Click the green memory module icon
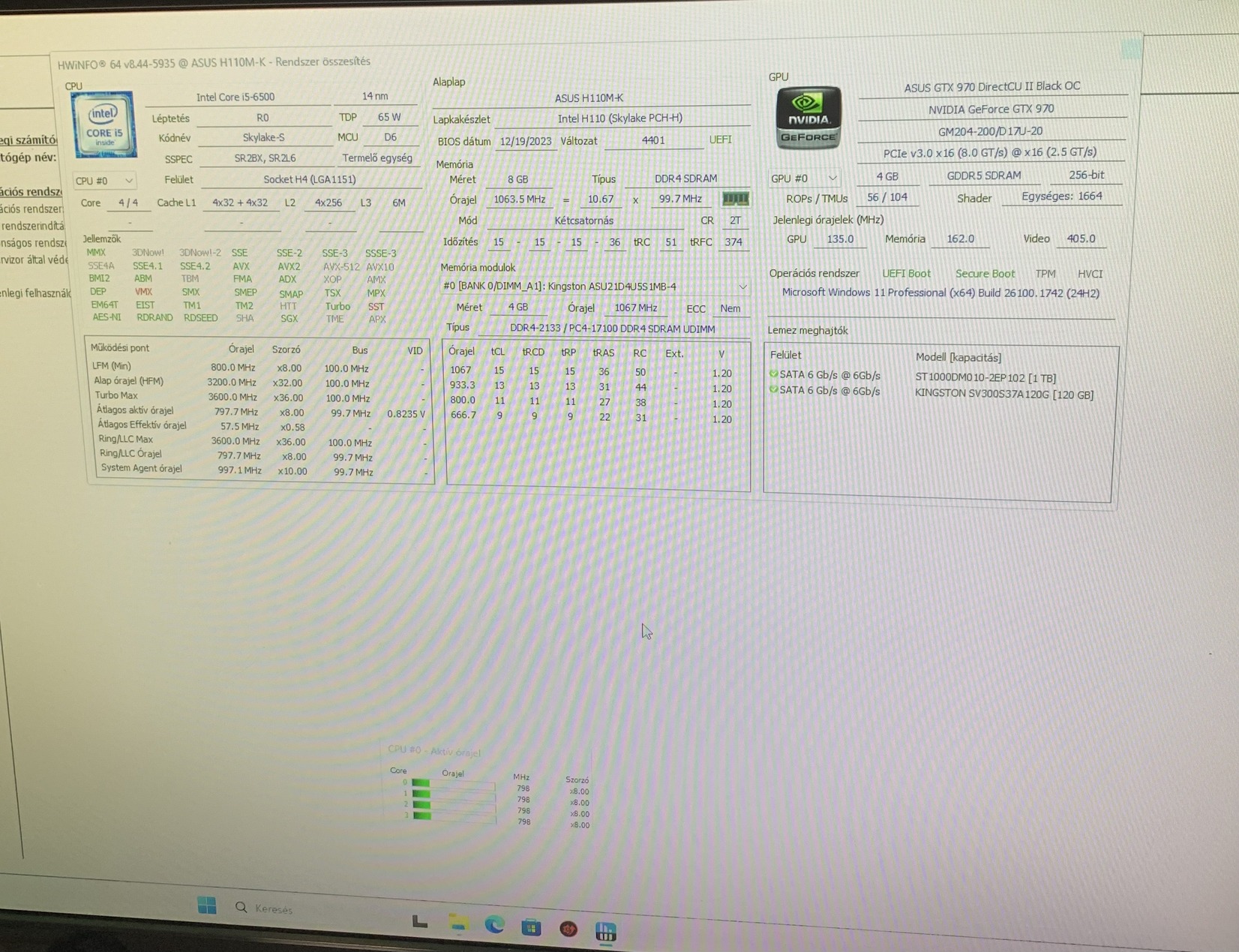The width and height of the screenshot is (1239, 952). point(735,199)
